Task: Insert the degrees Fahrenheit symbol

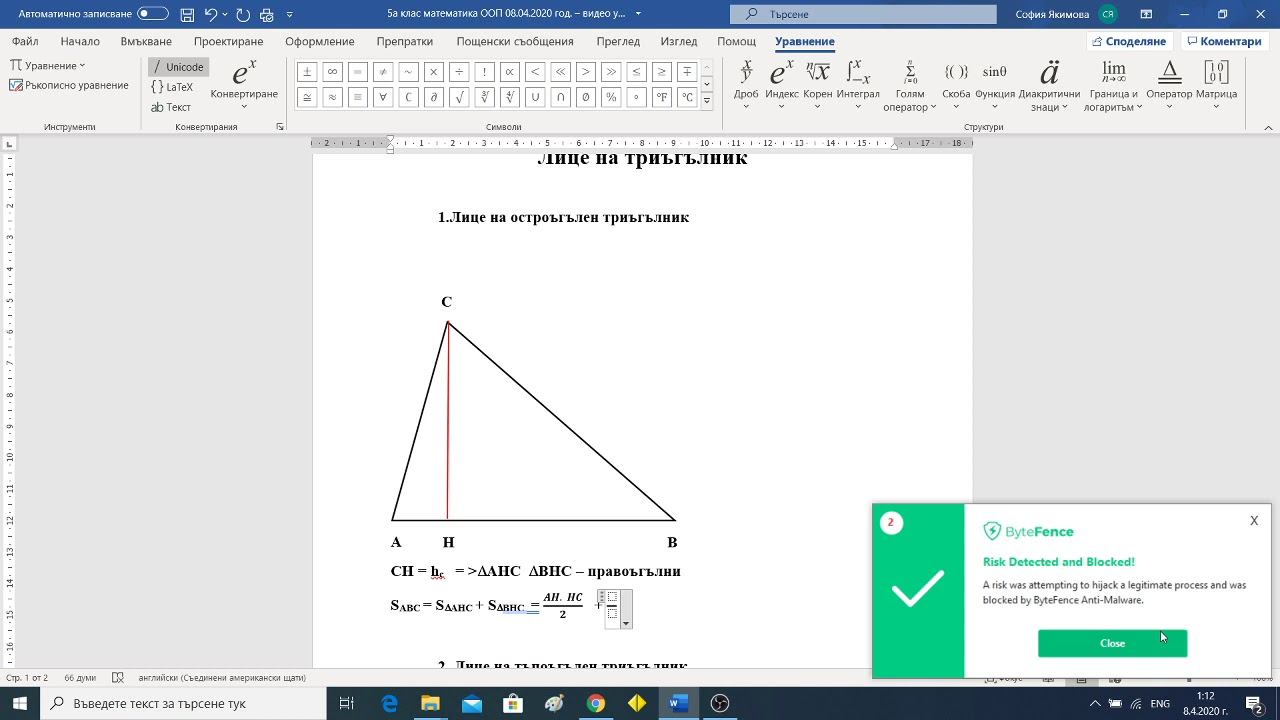Action: [x=661, y=97]
